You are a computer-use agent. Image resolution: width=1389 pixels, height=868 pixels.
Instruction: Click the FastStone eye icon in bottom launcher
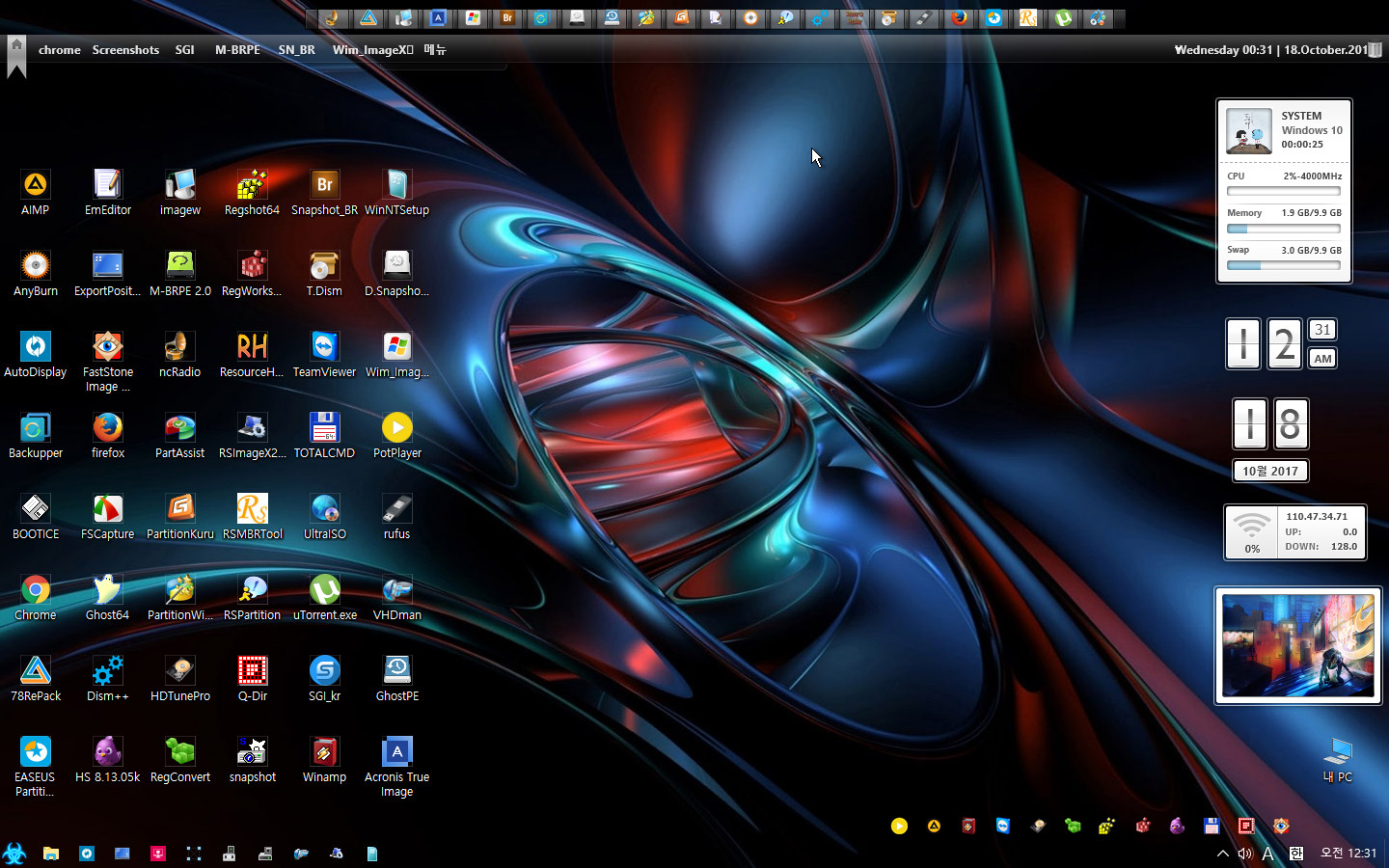1281,826
